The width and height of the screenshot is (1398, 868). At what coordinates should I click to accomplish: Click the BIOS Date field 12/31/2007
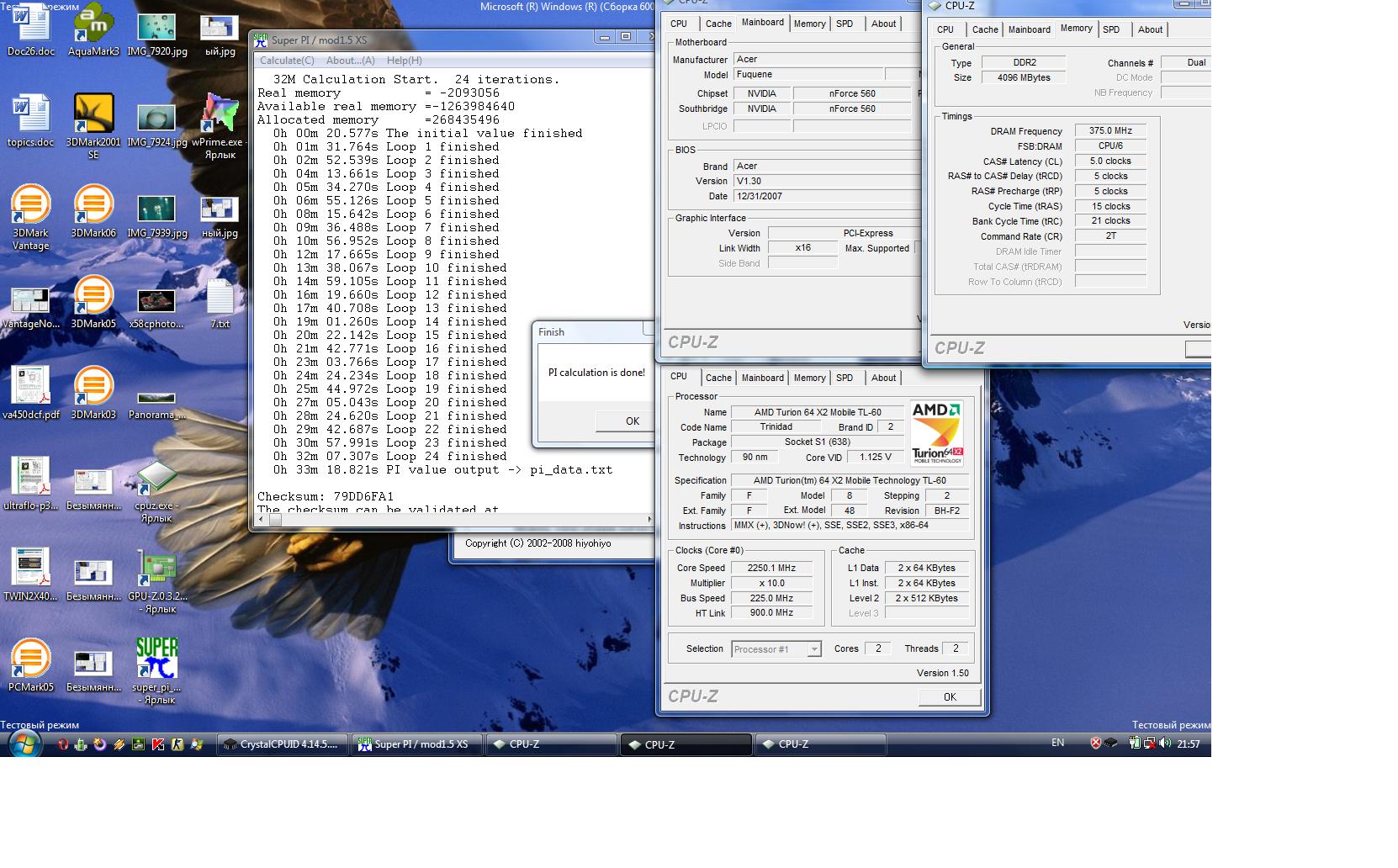point(827,196)
